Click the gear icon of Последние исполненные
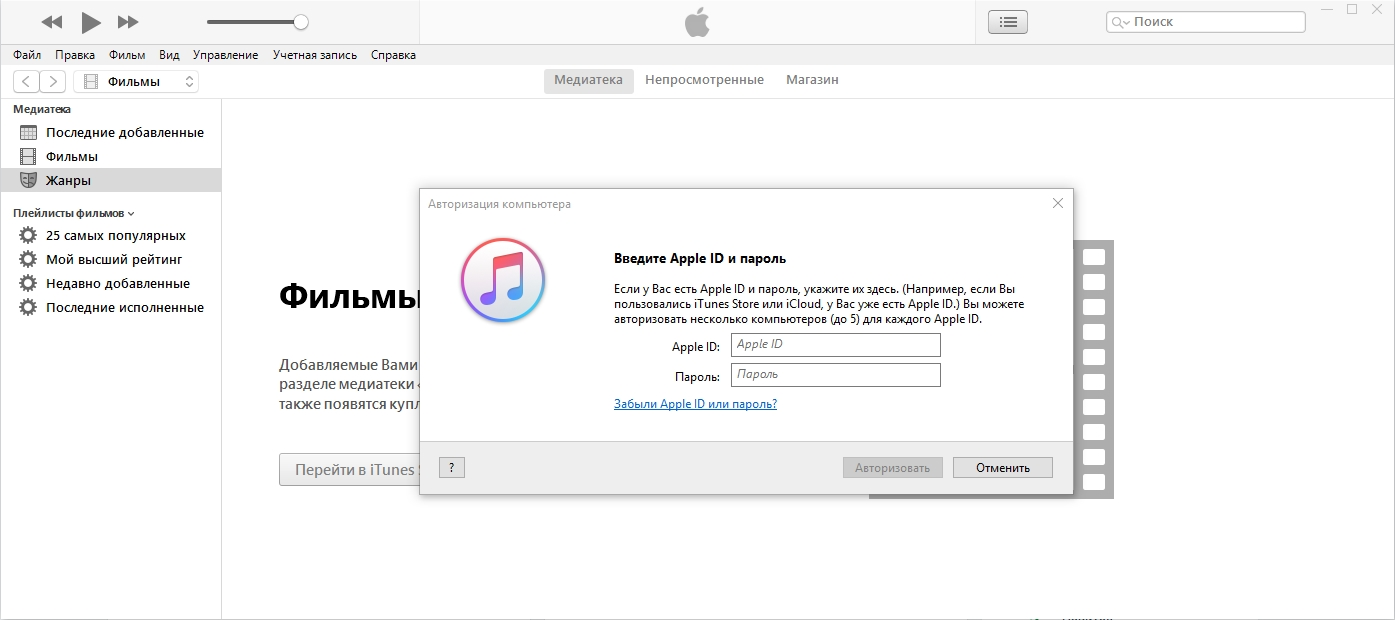 [x=28, y=308]
